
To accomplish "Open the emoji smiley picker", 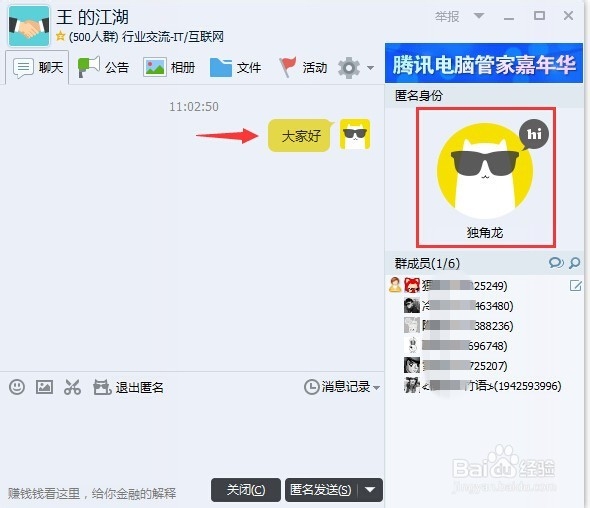I will (x=17, y=387).
